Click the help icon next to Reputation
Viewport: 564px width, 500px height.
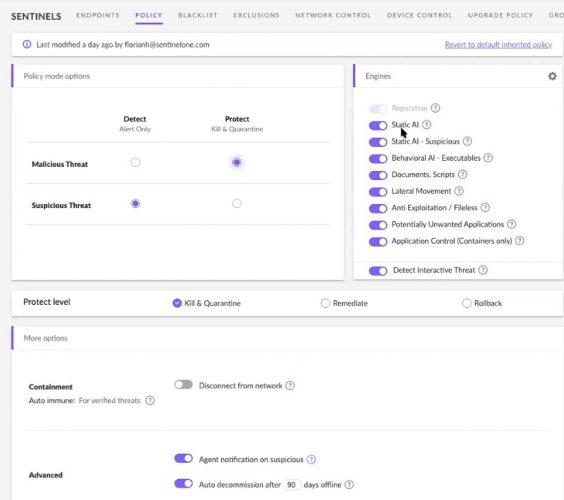435,108
